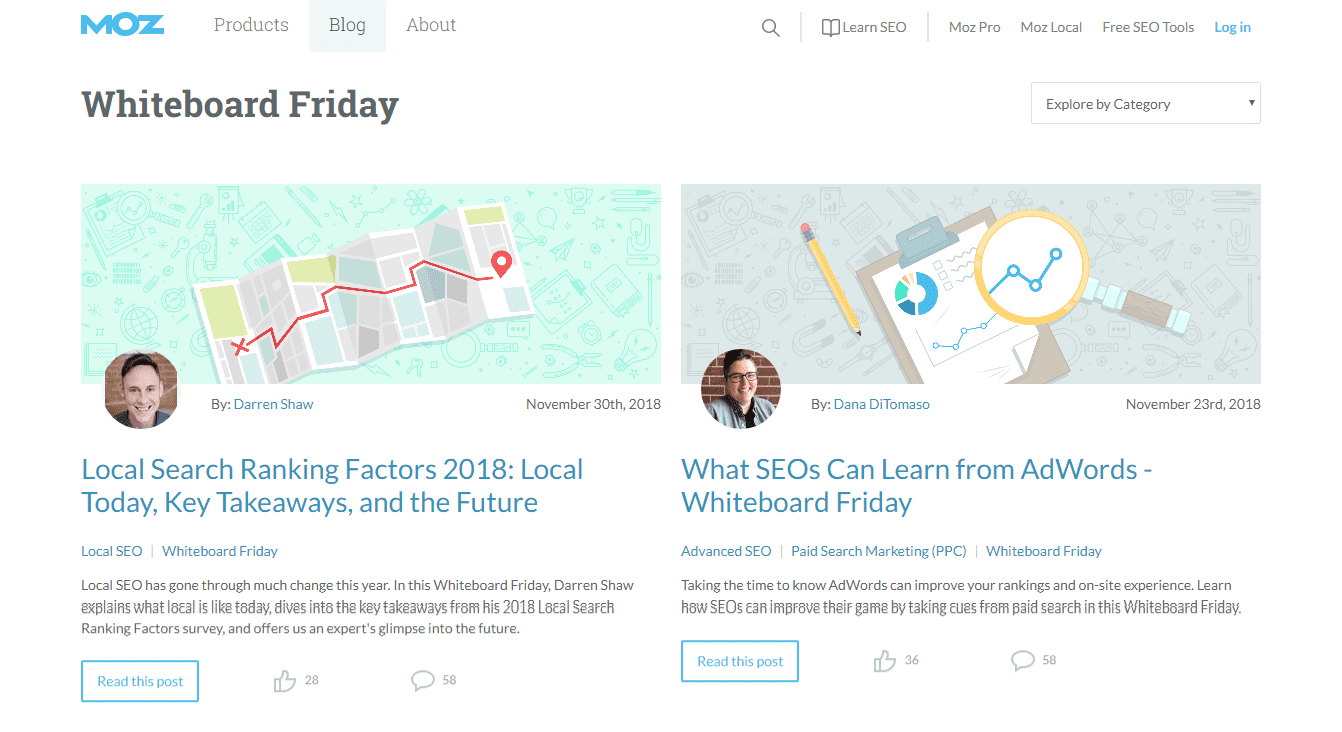
Task: Open What SEOs Can Learn from AdWords title
Action: (916, 485)
